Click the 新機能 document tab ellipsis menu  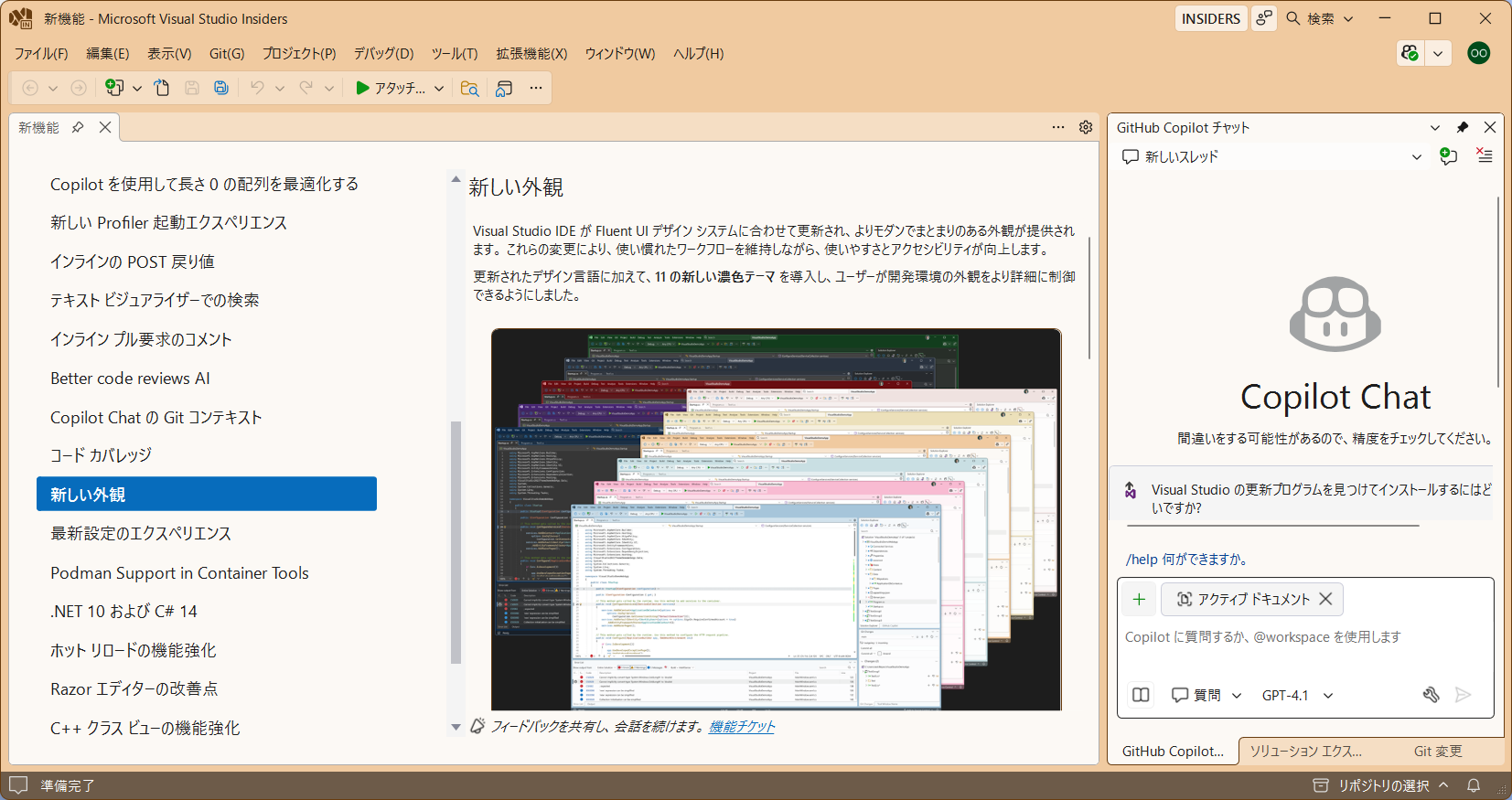pyautogui.click(x=1058, y=127)
